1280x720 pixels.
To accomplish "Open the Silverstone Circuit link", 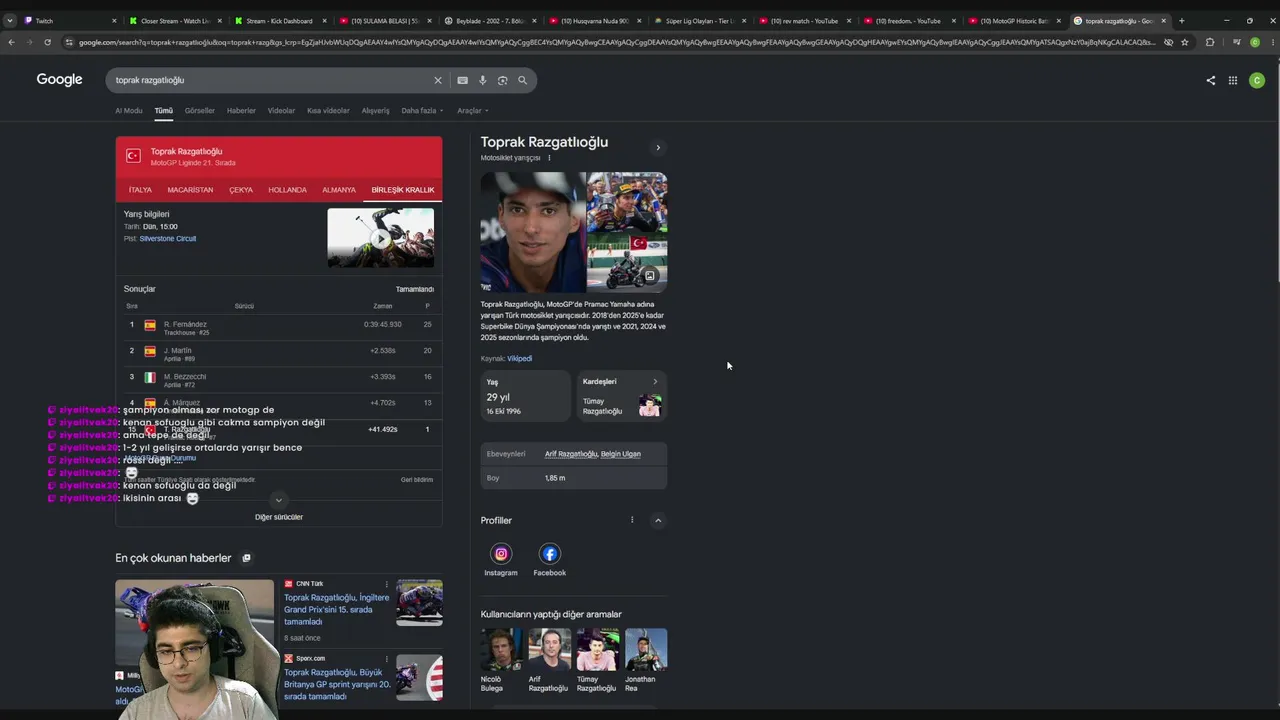I will (168, 239).
